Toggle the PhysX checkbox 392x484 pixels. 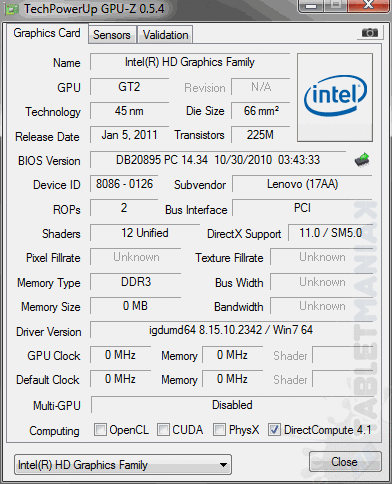click(x=219, y=429)
